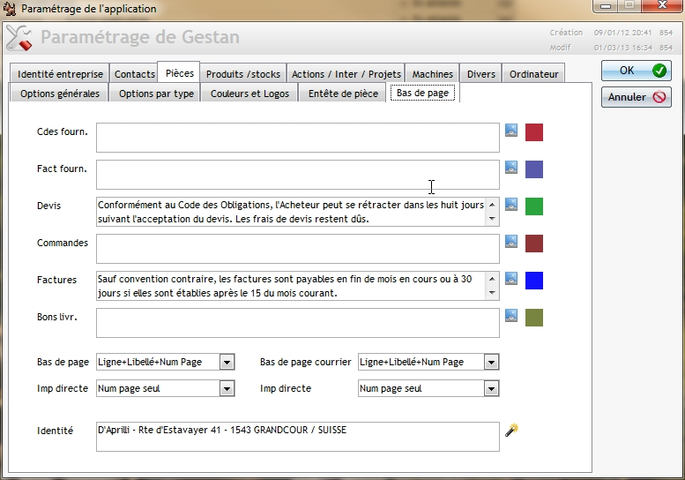Click the image icon beside Commandes field

click(512, 241)
